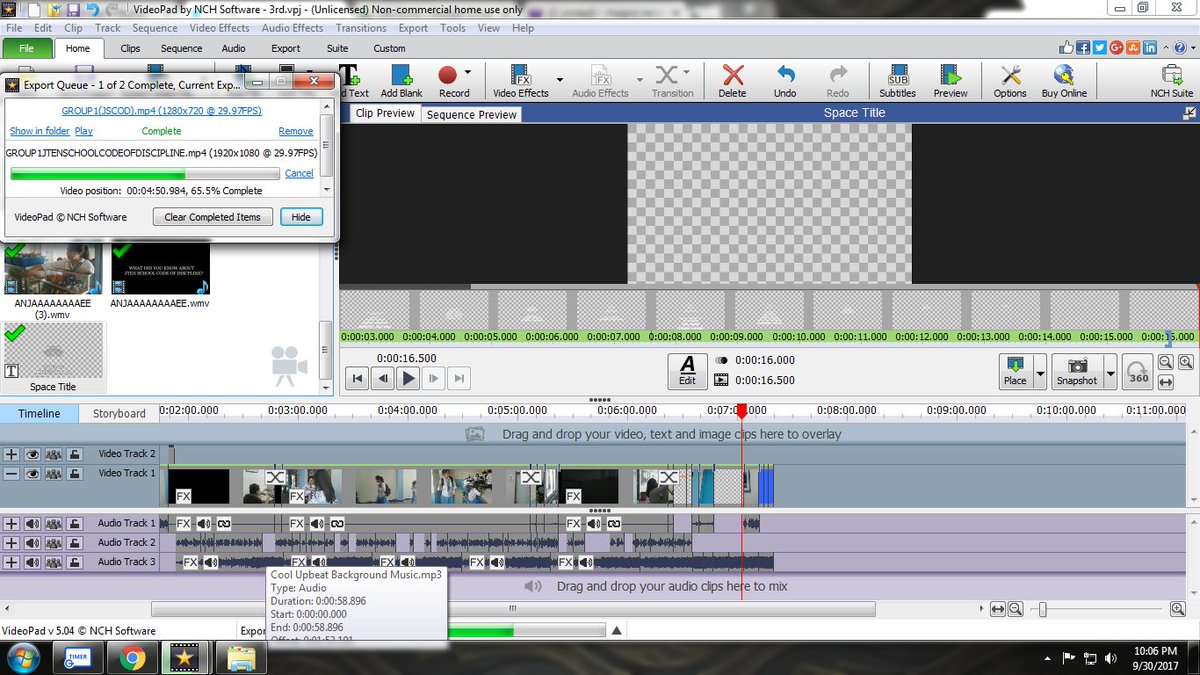The image size is (1200, 675).
Task: Open the Tools menu
Action: pyautogui.click(x=453, y=28)
